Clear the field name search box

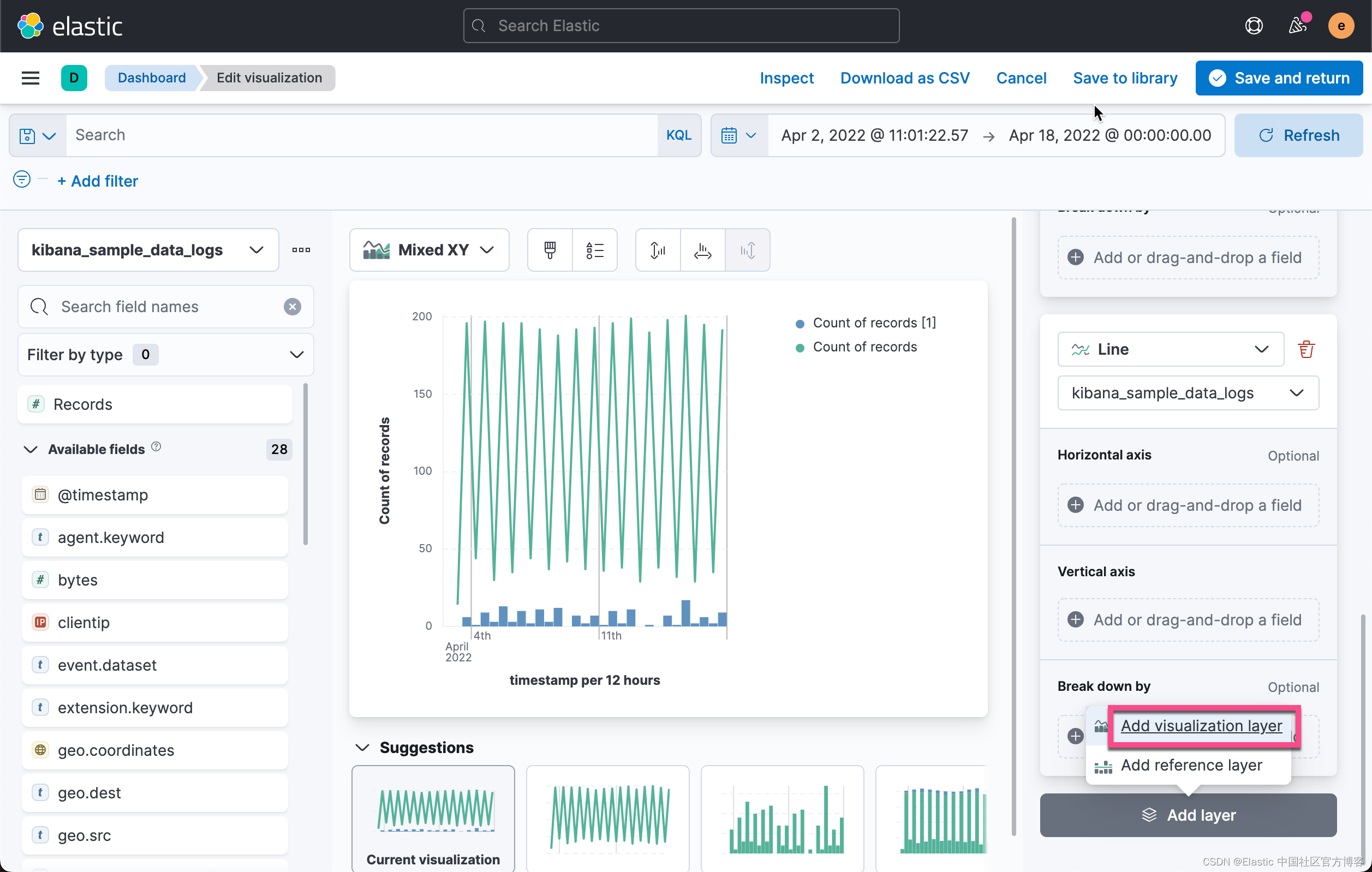click(293, 307)
